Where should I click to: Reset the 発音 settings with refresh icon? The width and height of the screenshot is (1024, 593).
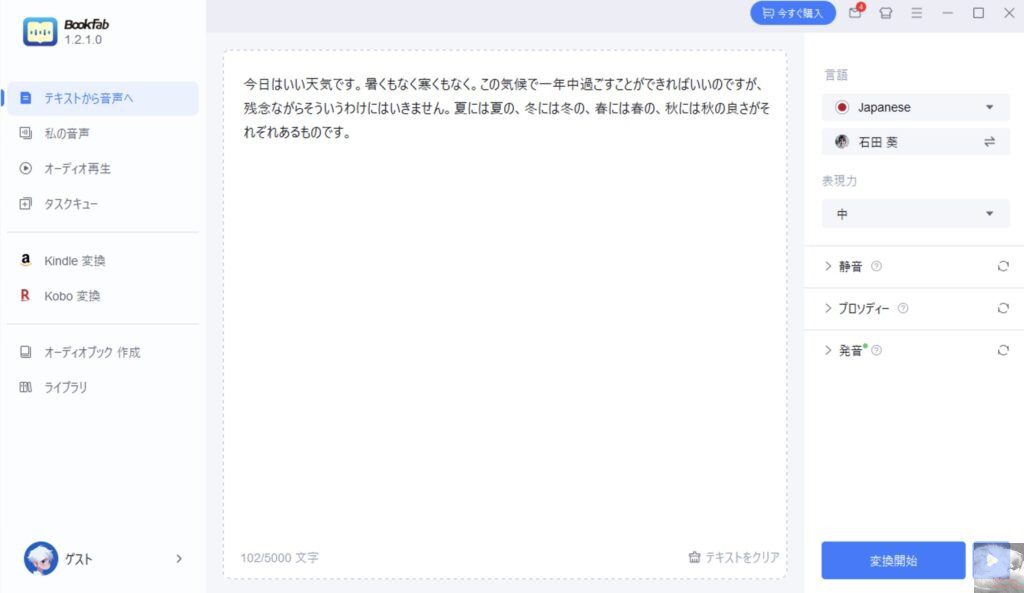pyautogui.click(x=1002, y=350)
